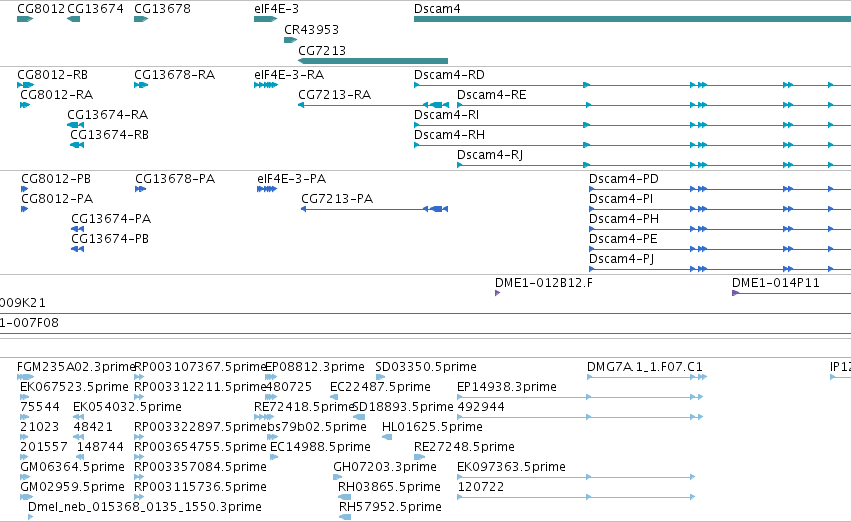
Task: Select the RP003312211.5prime EST label
Action: (200, 387)
